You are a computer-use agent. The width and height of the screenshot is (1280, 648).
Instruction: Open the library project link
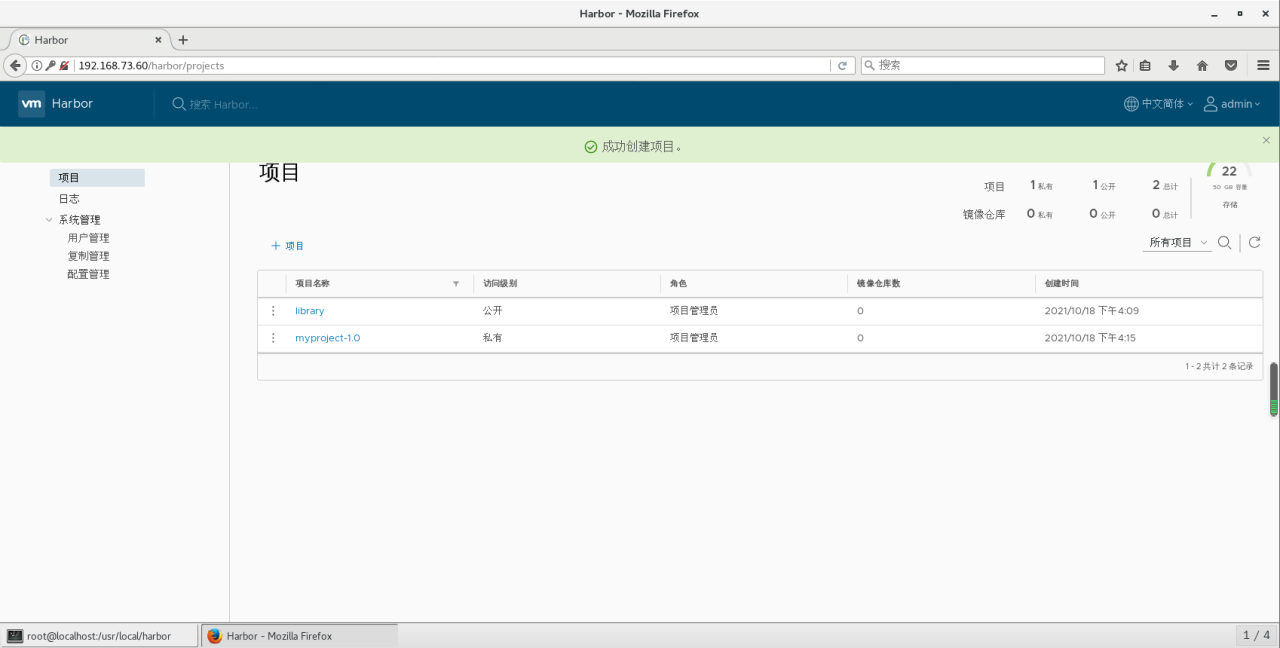(x=309, y=310)
